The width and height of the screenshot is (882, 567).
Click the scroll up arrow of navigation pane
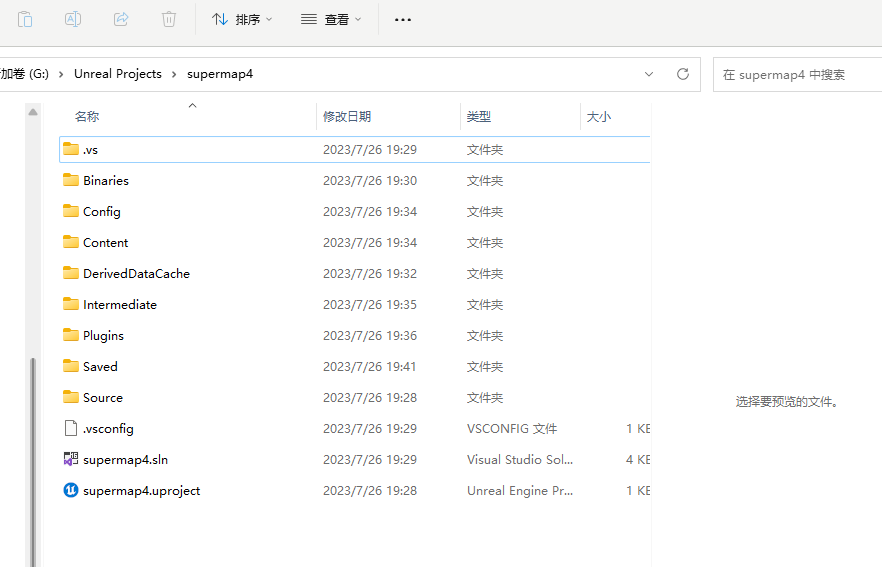click(x=33, y=112)
